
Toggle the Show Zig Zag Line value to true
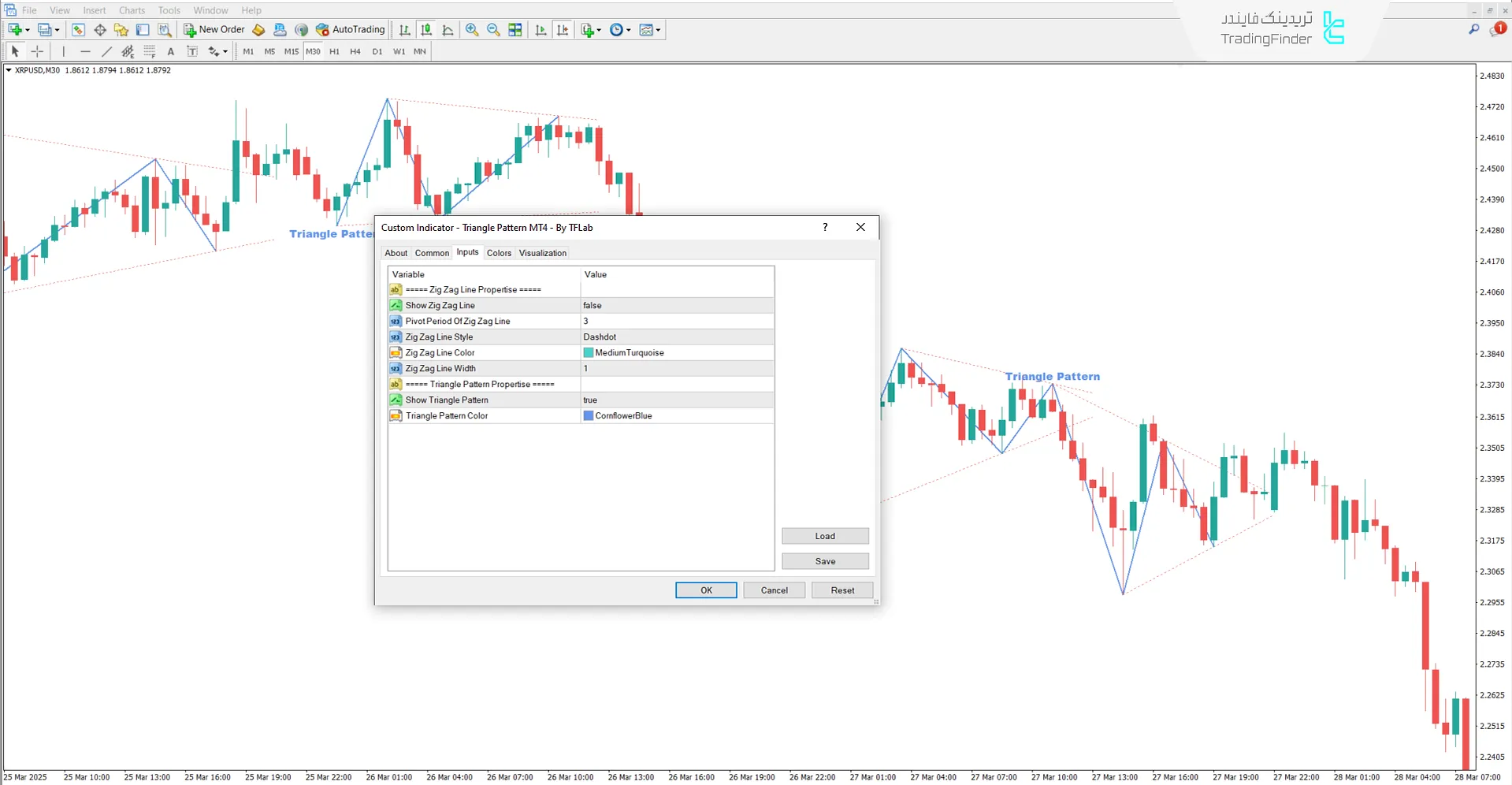(x=676, y=305)
